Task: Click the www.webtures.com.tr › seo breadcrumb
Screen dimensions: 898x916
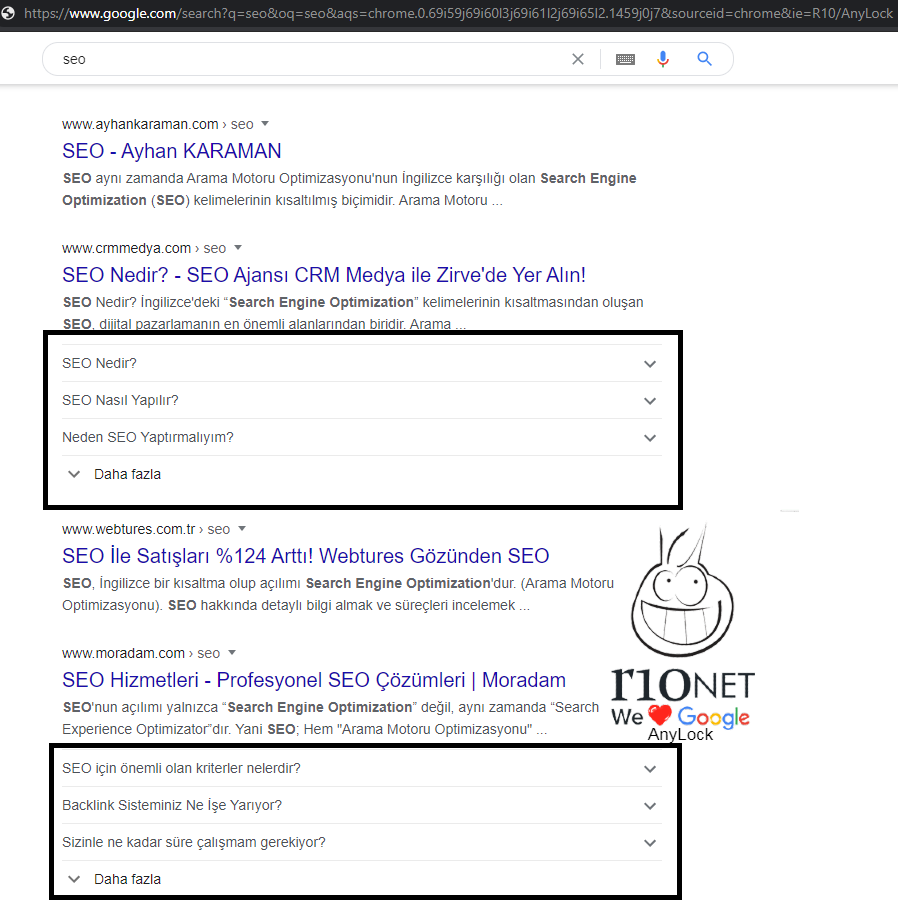Action: (x=146, y=529)
